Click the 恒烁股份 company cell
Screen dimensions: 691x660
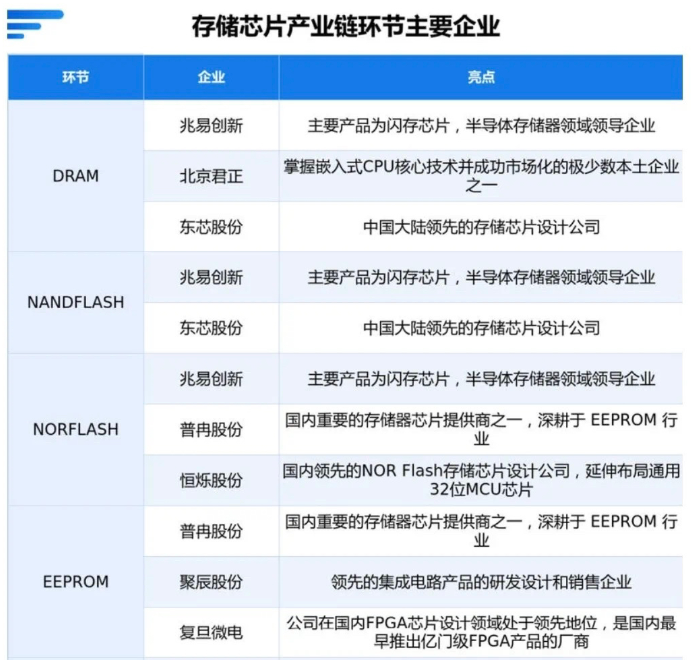click(211, 480)
